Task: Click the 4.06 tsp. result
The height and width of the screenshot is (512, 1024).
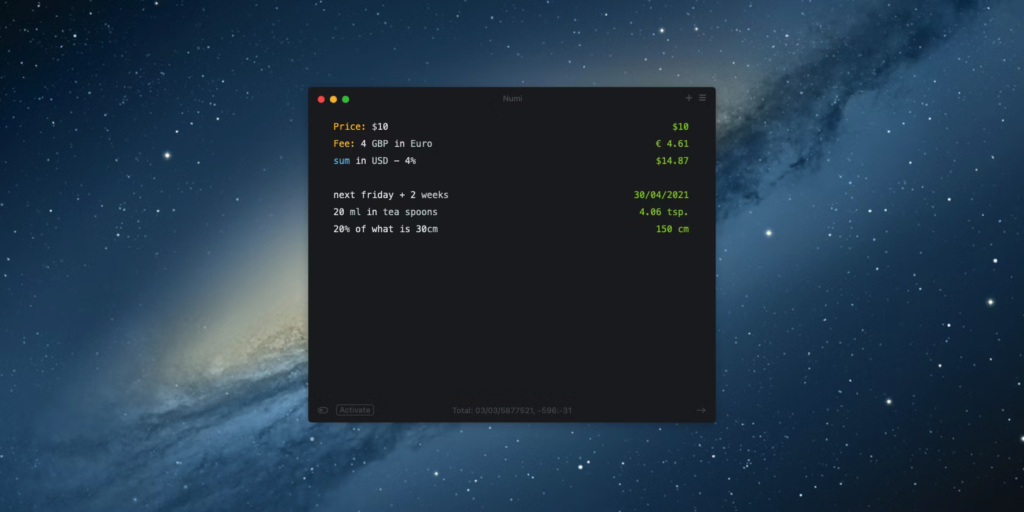Action: click(664, 212)
